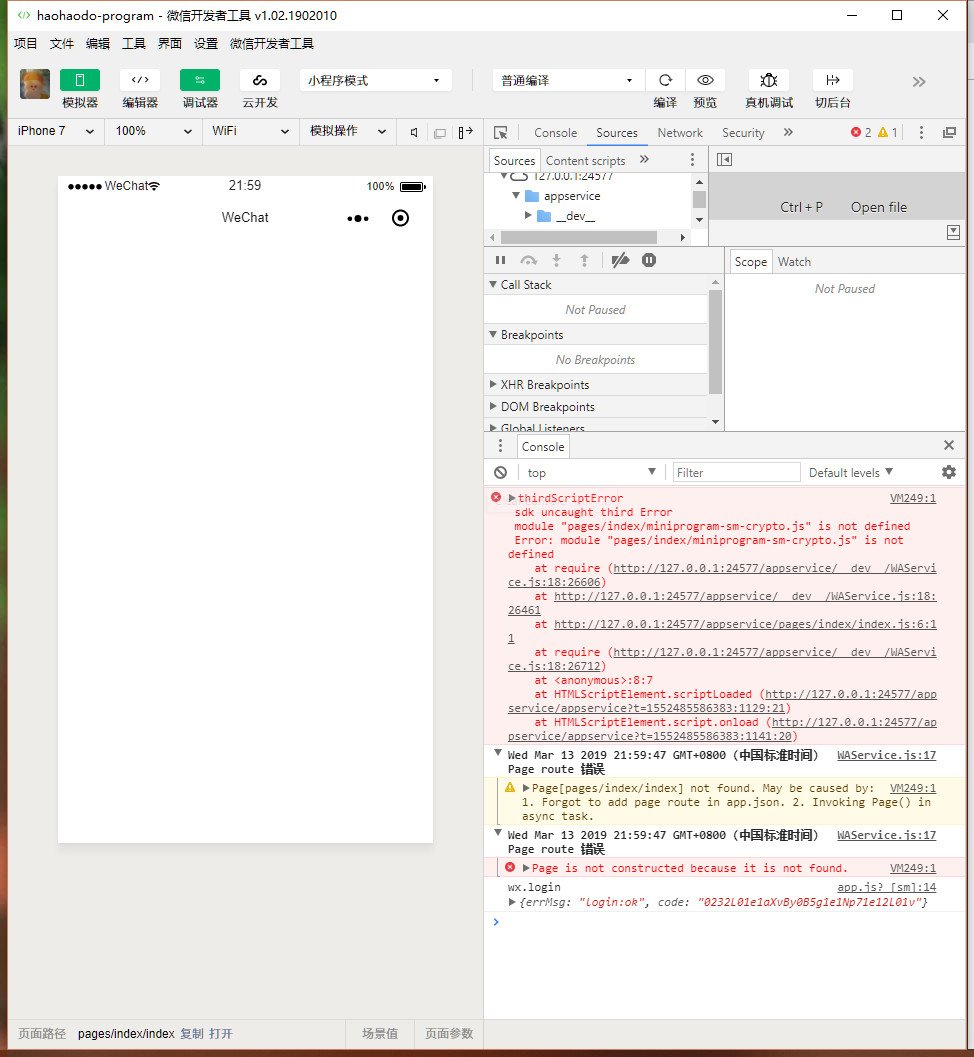Toggle the sources navigator sidebar icon
The image size is (974, 1057).
[x=725, y=160]
